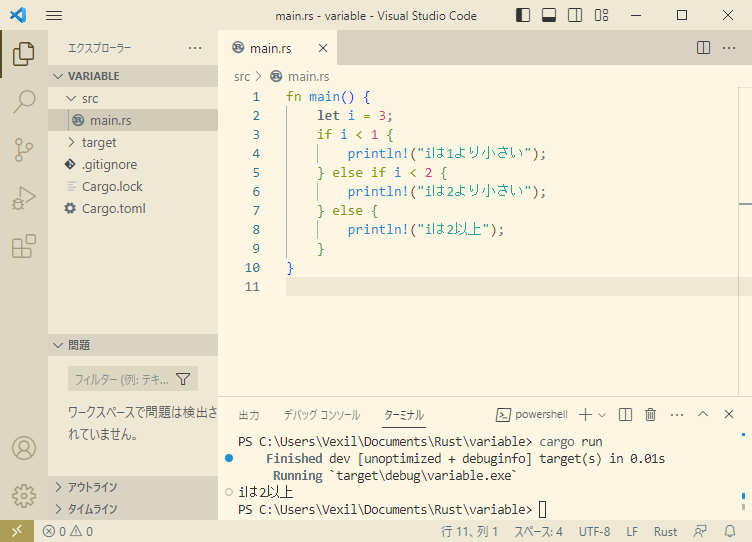Select encoding UTF-8 in status bar
Screen dimensions: 752x542
[594, 531]
